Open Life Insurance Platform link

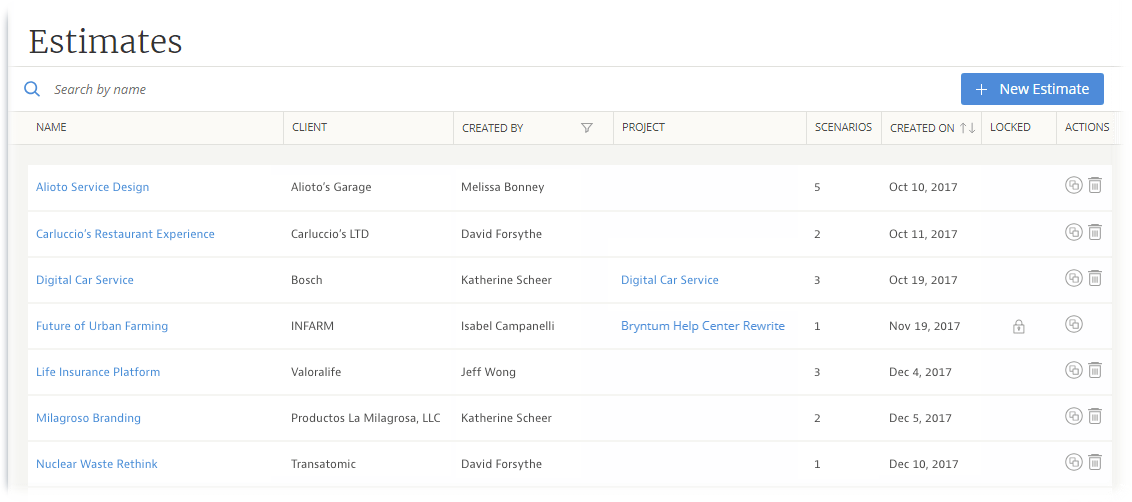click(x=98, y=372)
